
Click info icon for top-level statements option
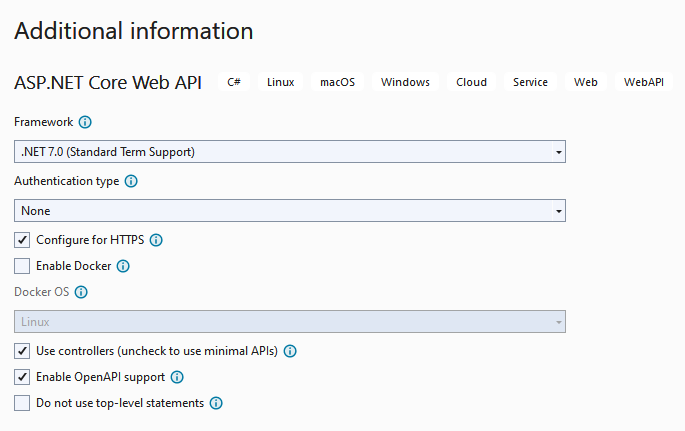(215, 403)
